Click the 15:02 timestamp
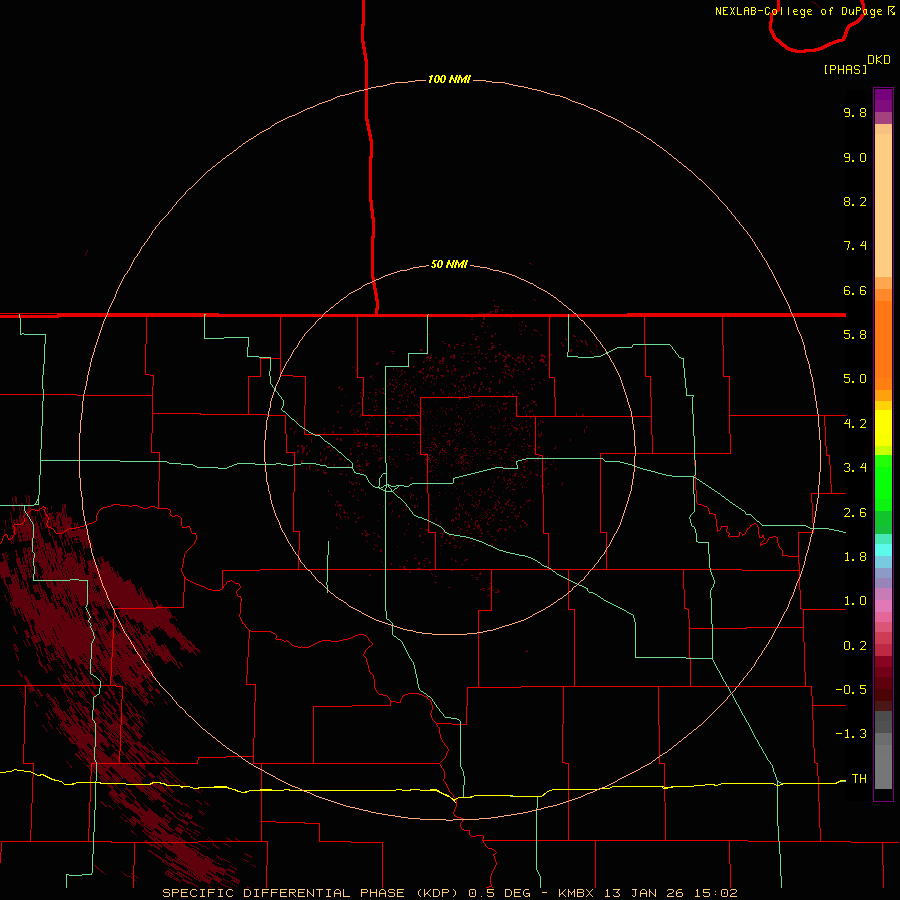The height and width of the screenshot is (900, 900). coord(715,893)
